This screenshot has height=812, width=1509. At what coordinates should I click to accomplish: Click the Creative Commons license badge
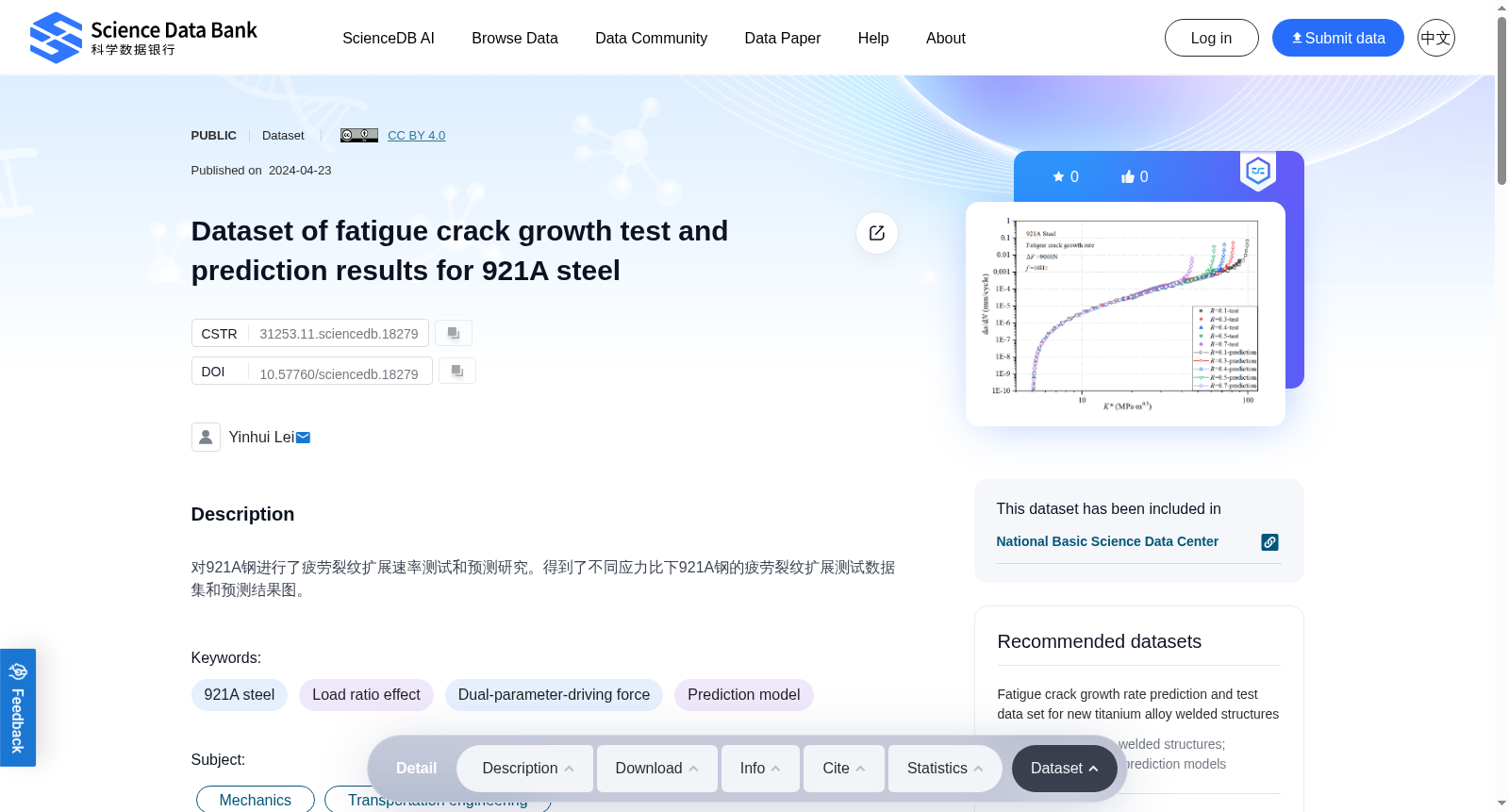359,135
